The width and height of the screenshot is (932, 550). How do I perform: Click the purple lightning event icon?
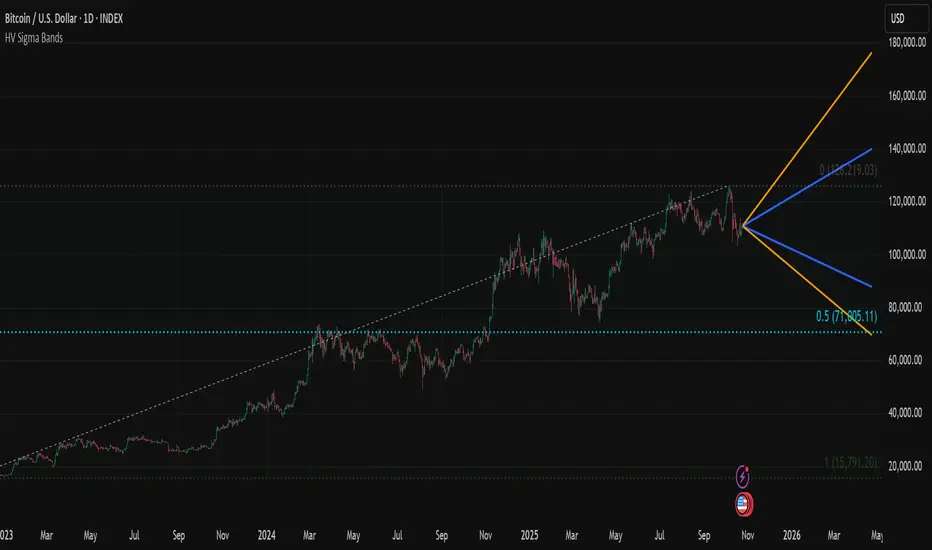point(742,476)
